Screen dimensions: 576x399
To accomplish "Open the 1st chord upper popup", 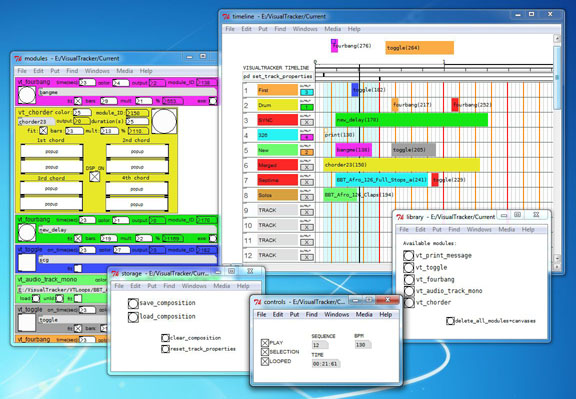I will 52,151.
